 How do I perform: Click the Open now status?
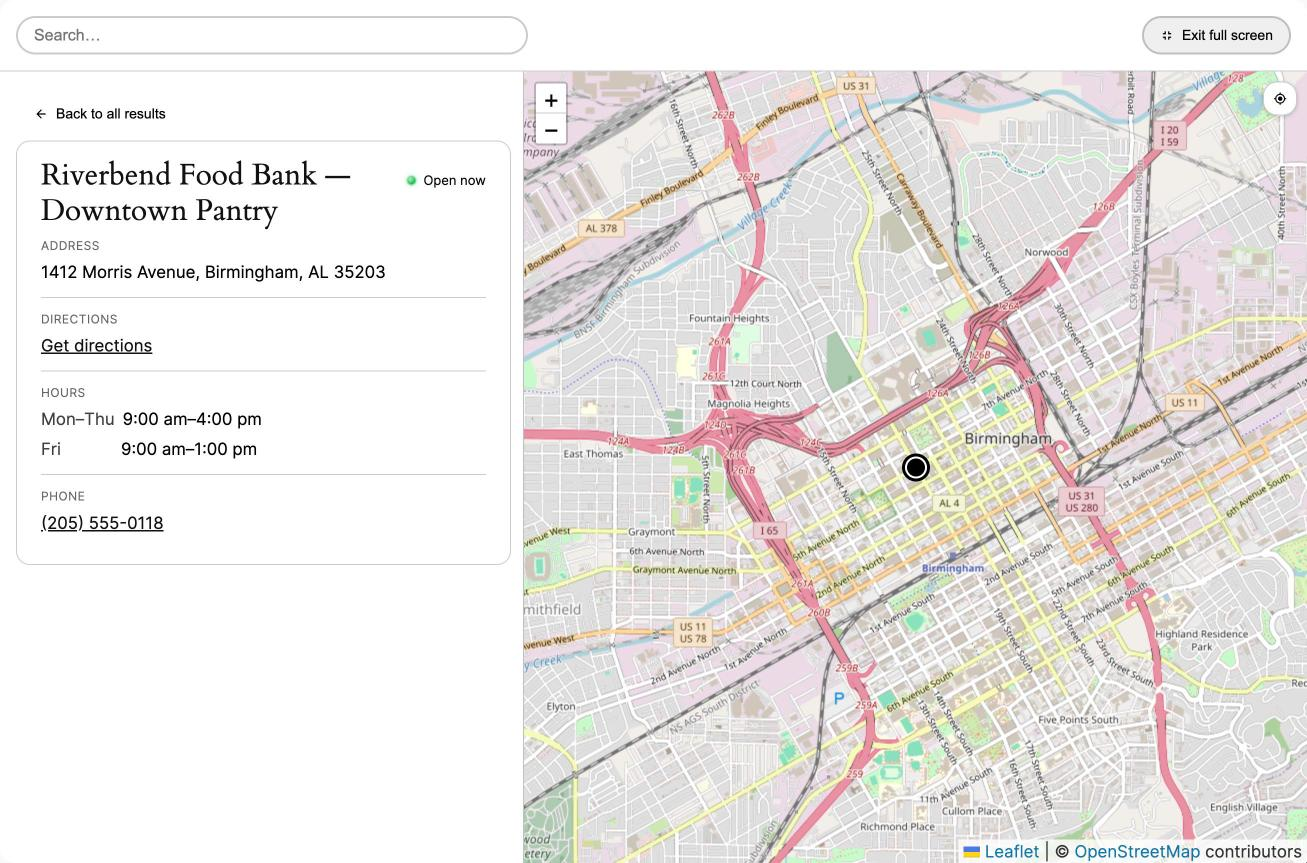[x=445, y=181]
